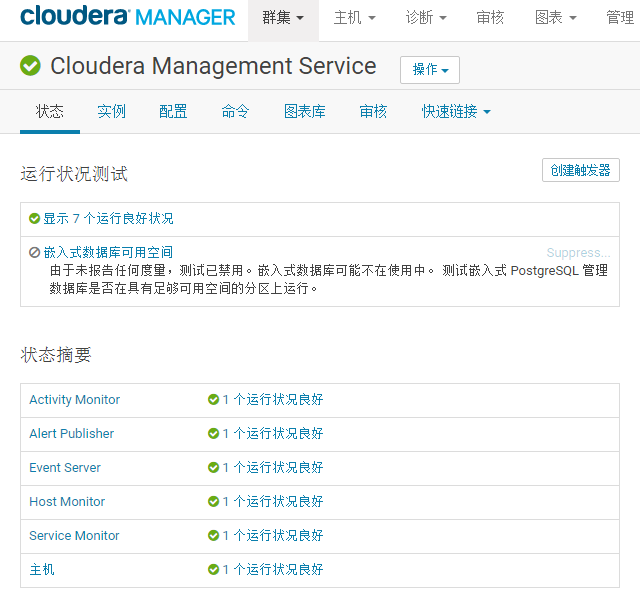Click Service Monitor's 1 个运行状况良好 link

click(x=273, y=535)
